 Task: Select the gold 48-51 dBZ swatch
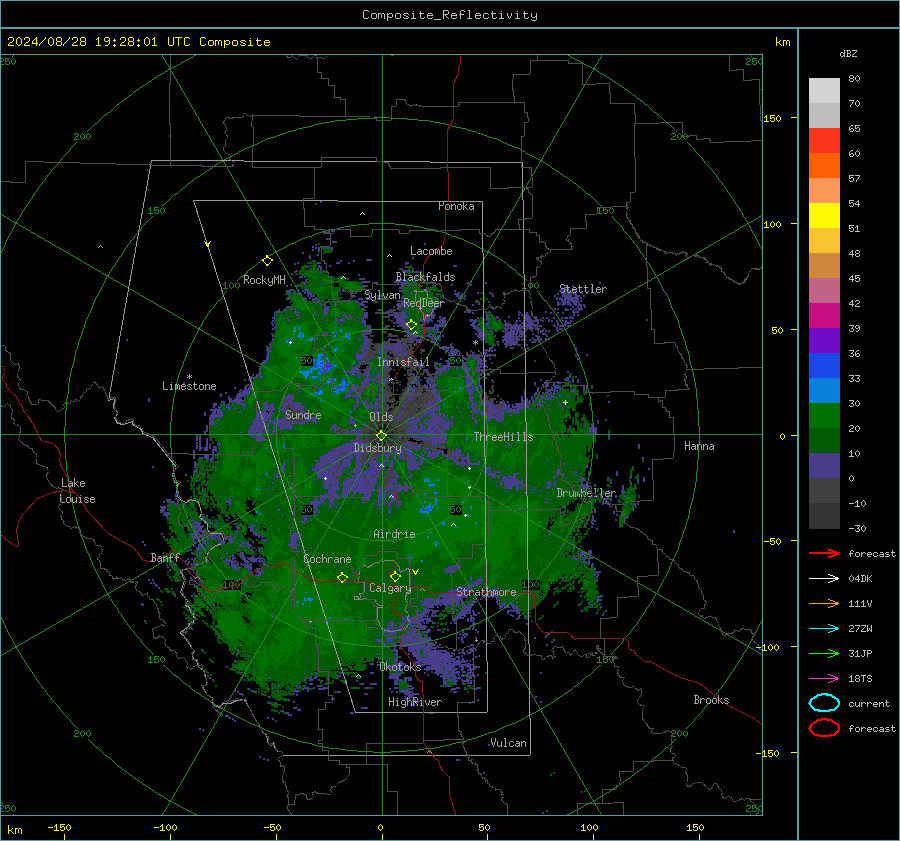click(x=824, y=241)
